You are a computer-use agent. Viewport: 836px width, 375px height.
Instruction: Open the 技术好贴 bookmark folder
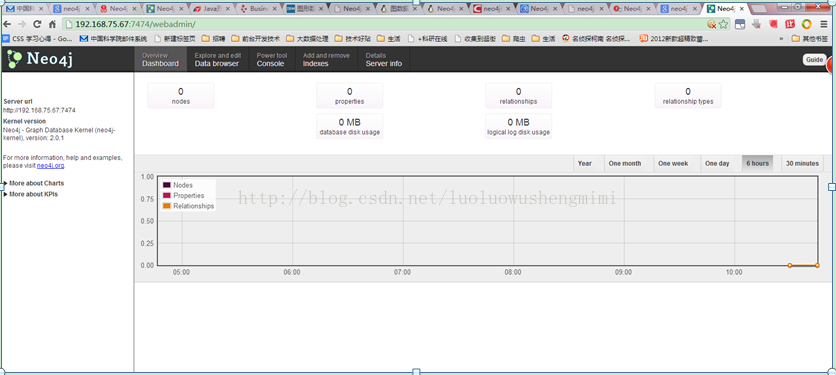(352, 38)
